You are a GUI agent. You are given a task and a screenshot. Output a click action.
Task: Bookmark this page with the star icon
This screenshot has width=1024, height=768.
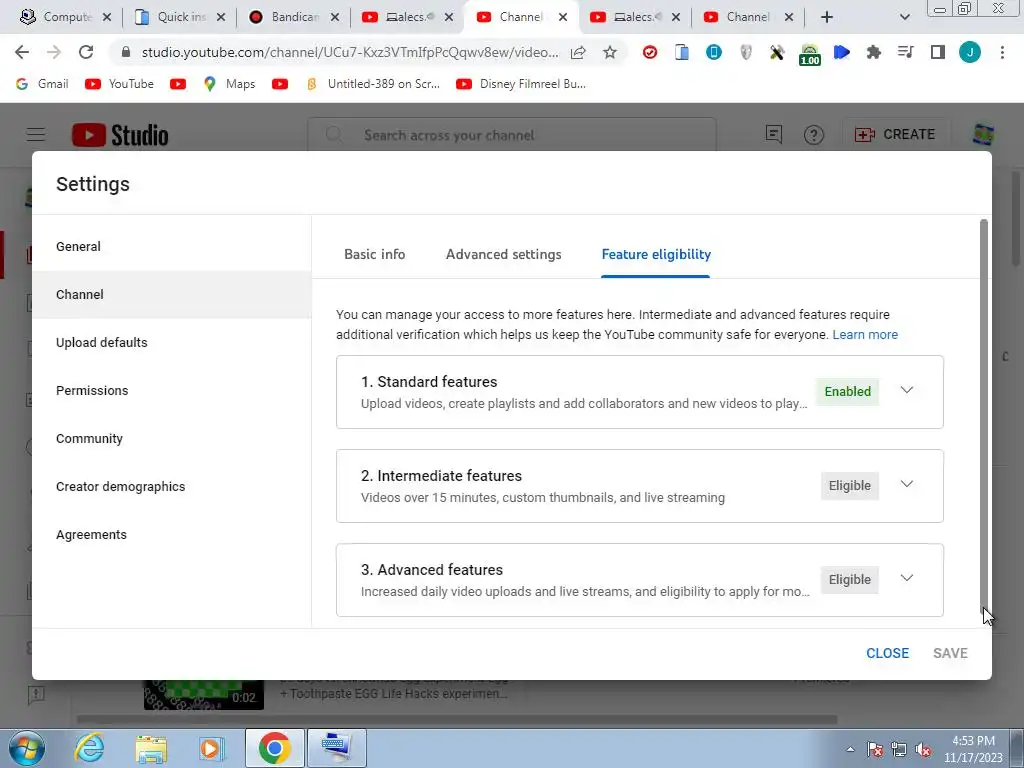(610, 52)
